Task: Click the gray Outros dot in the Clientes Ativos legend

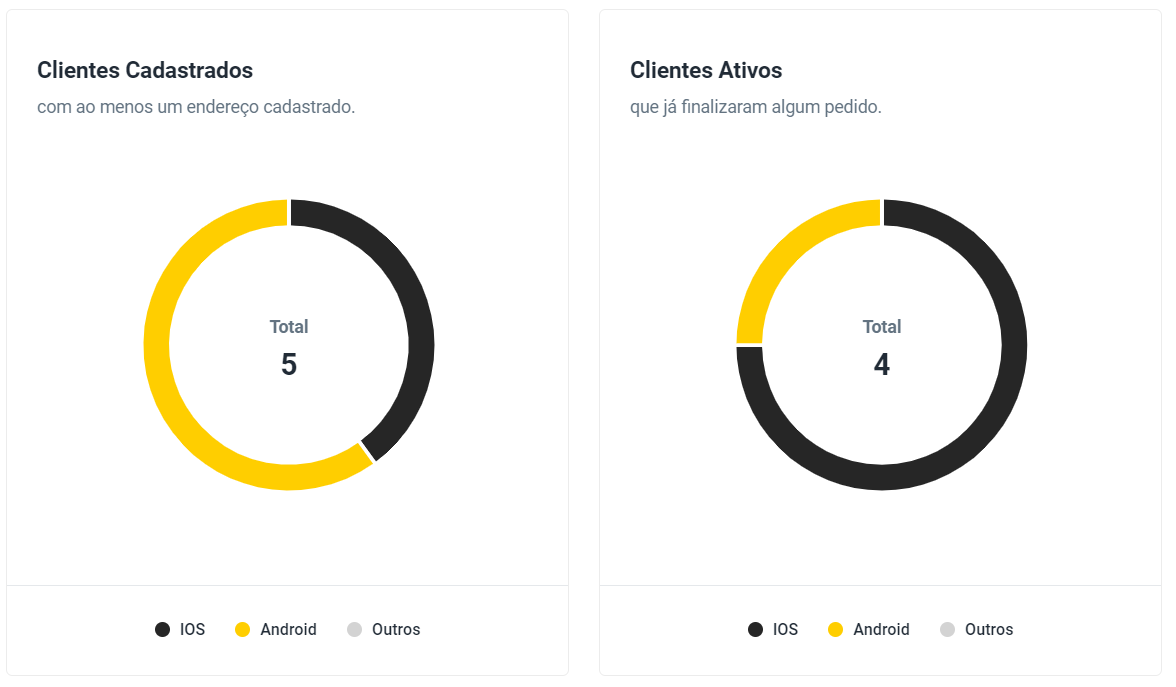Action: tap(947, 630)
